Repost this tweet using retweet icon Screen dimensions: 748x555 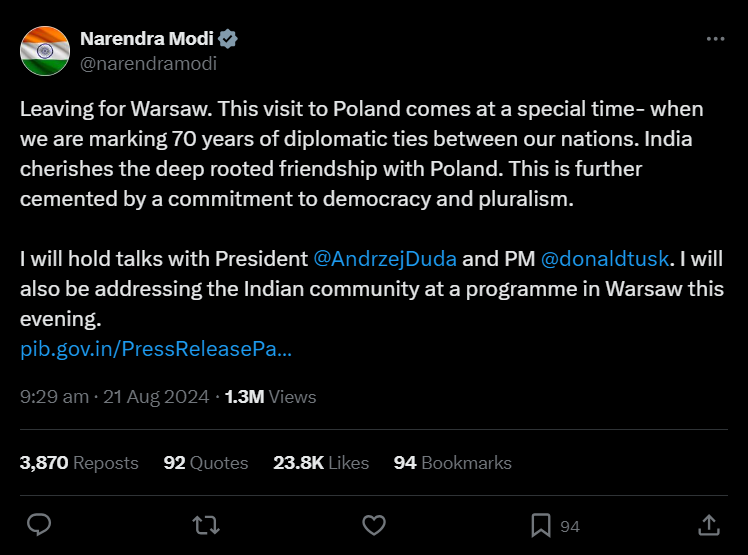[205, 524]
